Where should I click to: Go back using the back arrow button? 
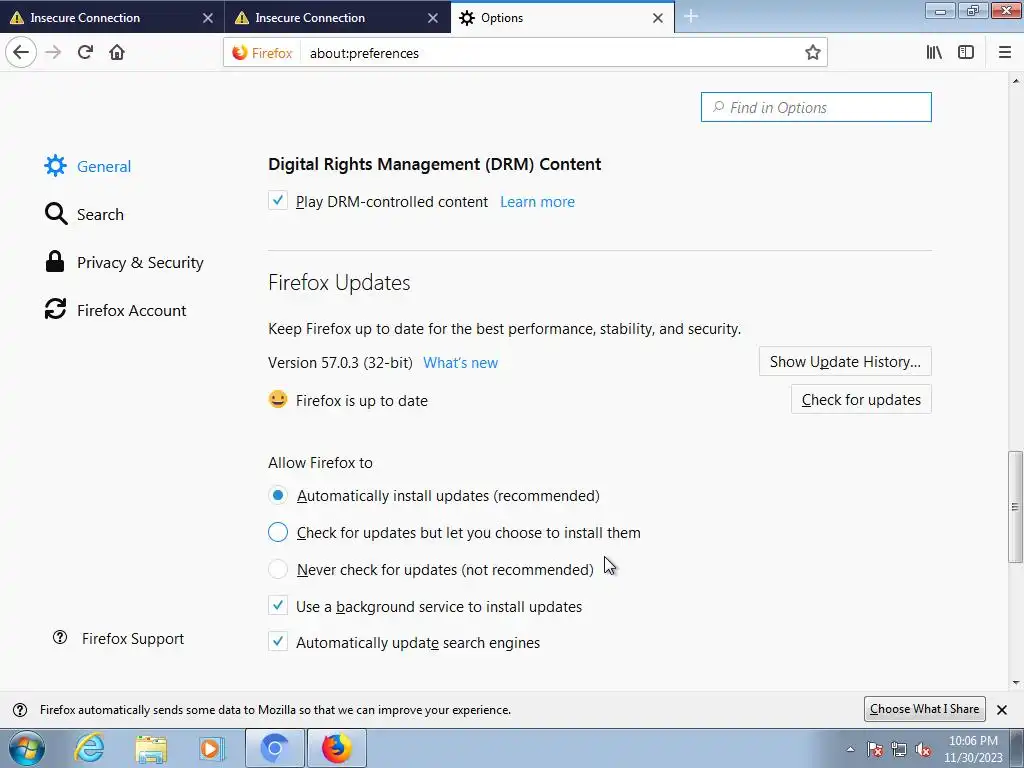(21, 52)
